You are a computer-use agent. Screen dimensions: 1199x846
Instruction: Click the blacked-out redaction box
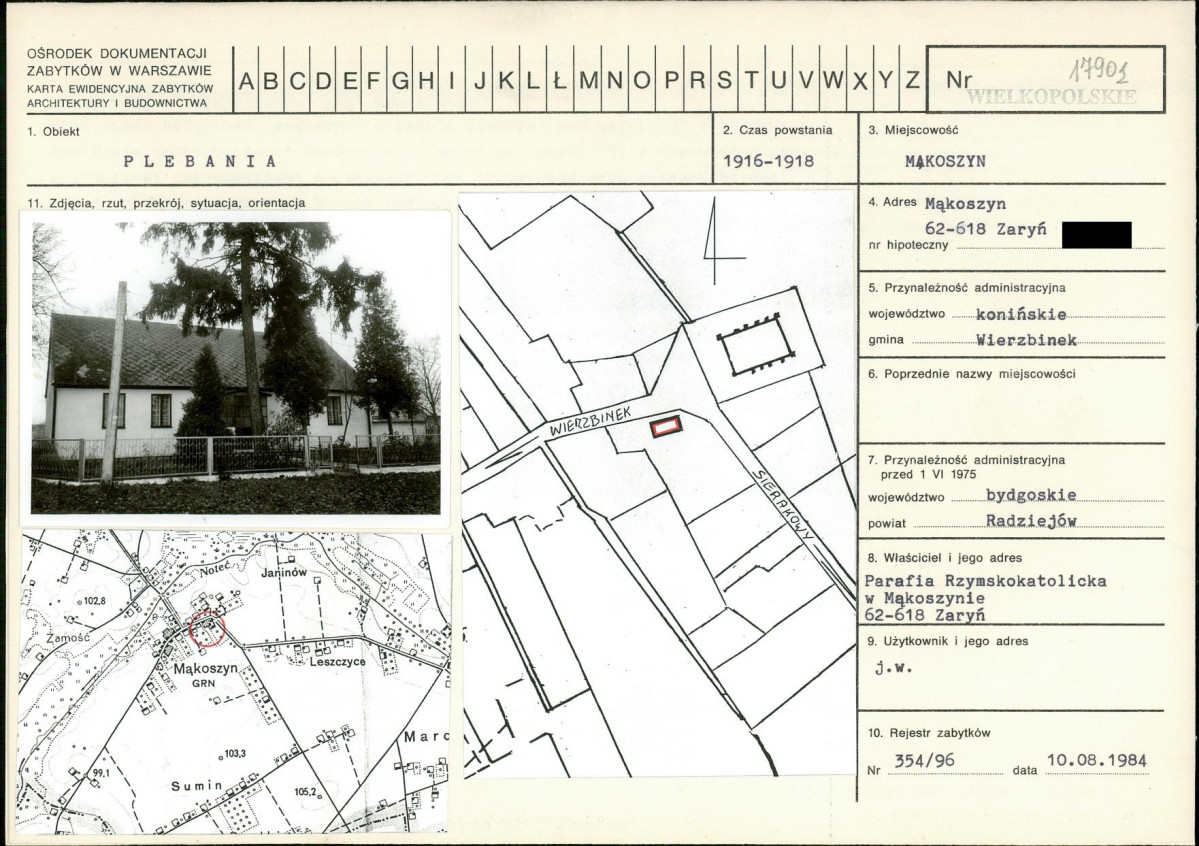coord(1097,235)
